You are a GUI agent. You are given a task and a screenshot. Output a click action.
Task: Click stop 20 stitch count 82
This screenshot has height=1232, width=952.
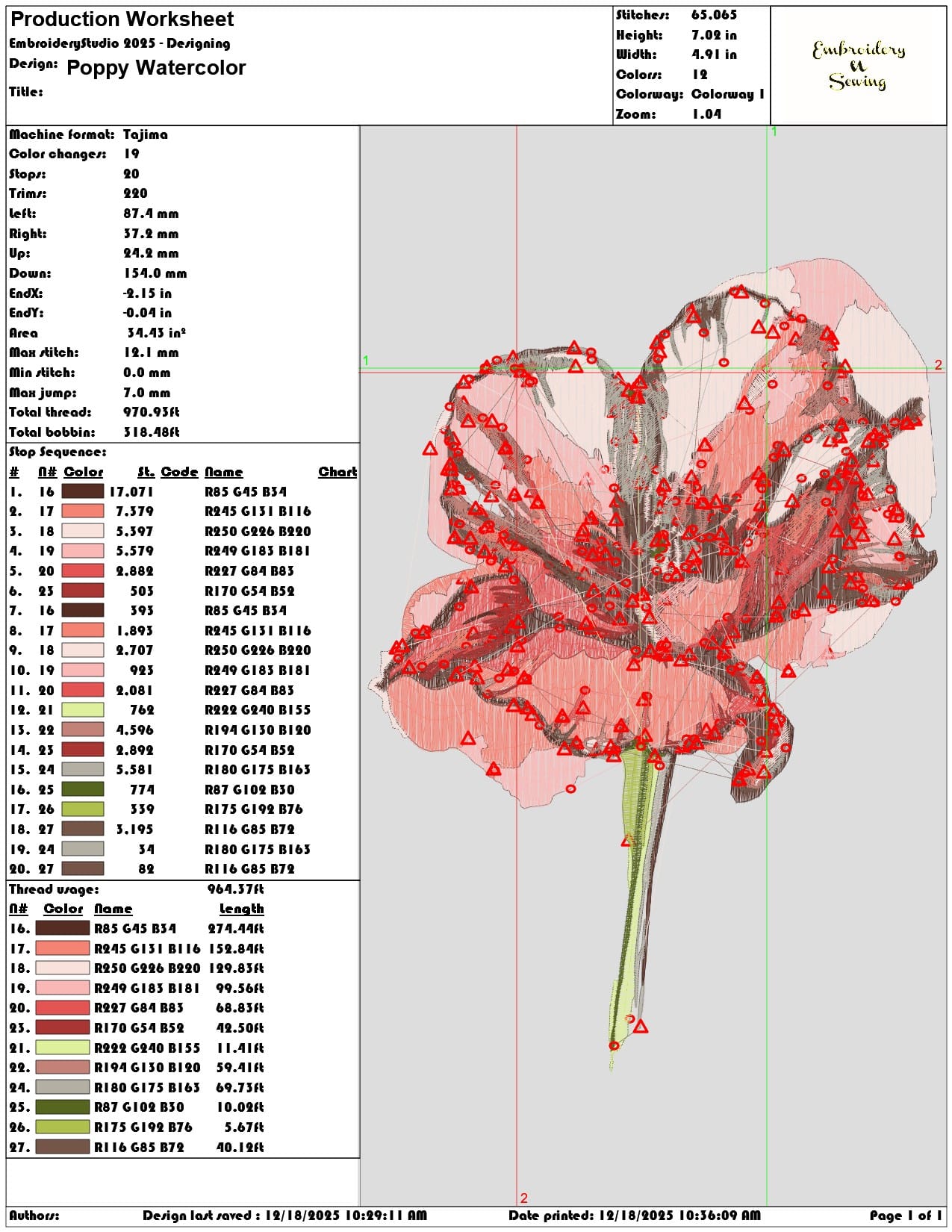146,869
